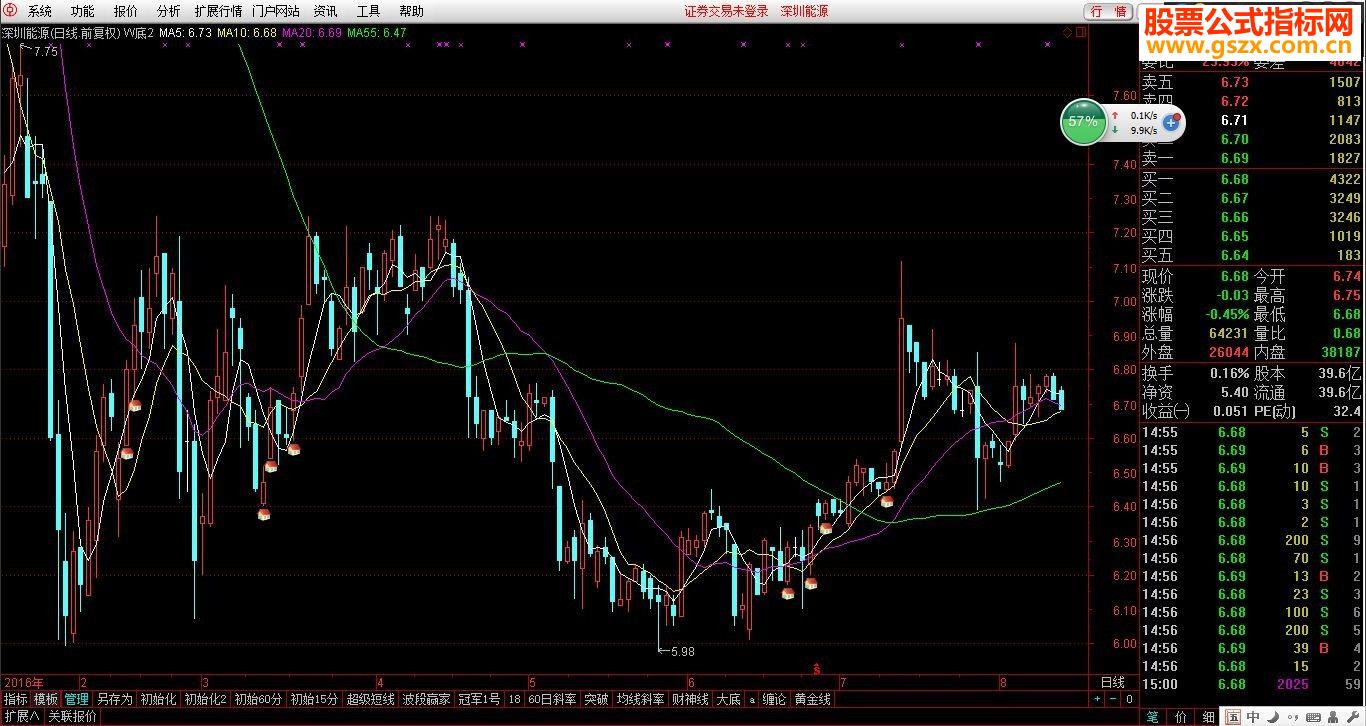The height and width of the screenshot is (726, 1366).
Task: Click the 初始化2 template tab
Action: tap(205, 699)
